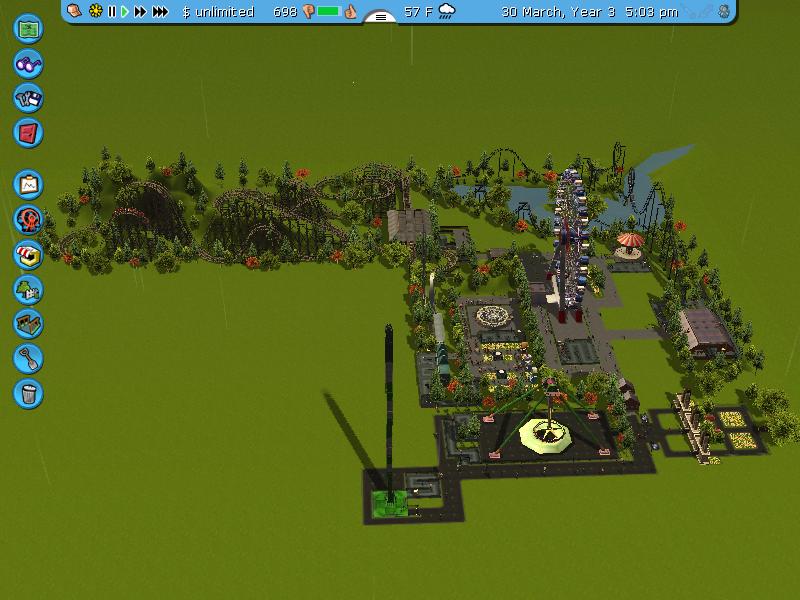
Task: Select the green-lit drop tower base
Action: 391,504
